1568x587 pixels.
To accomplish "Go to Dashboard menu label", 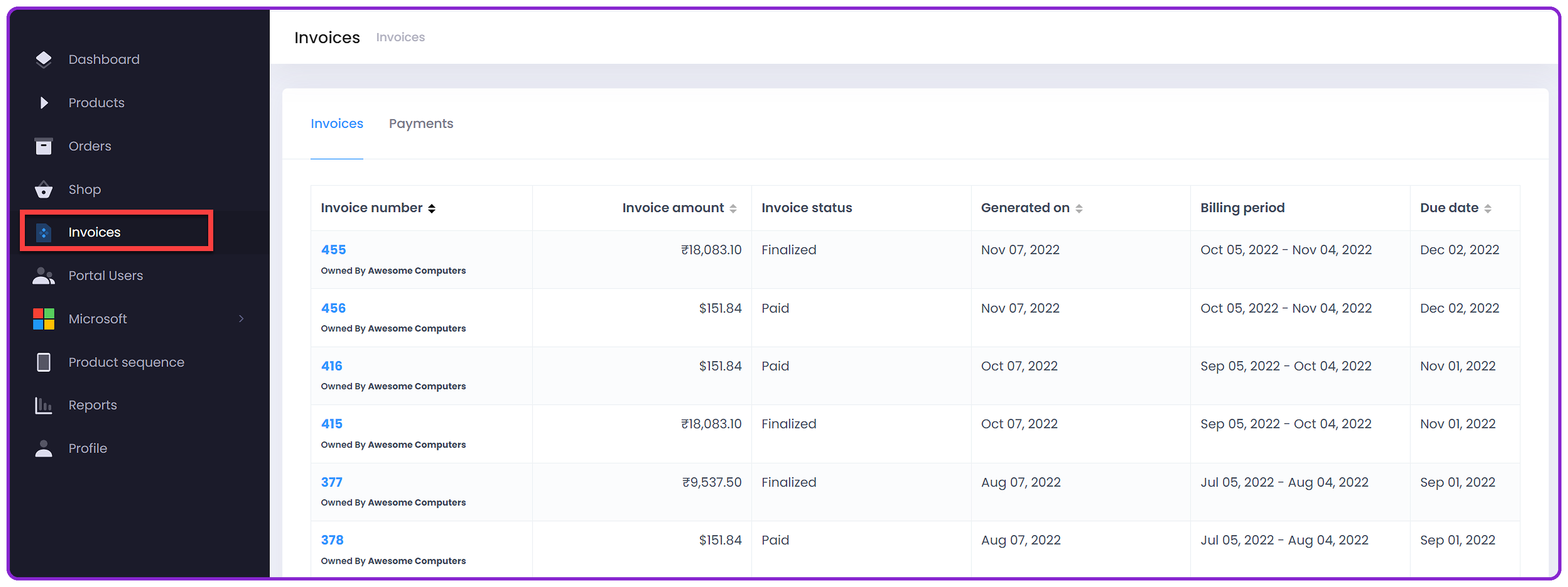I will [104, 60].
